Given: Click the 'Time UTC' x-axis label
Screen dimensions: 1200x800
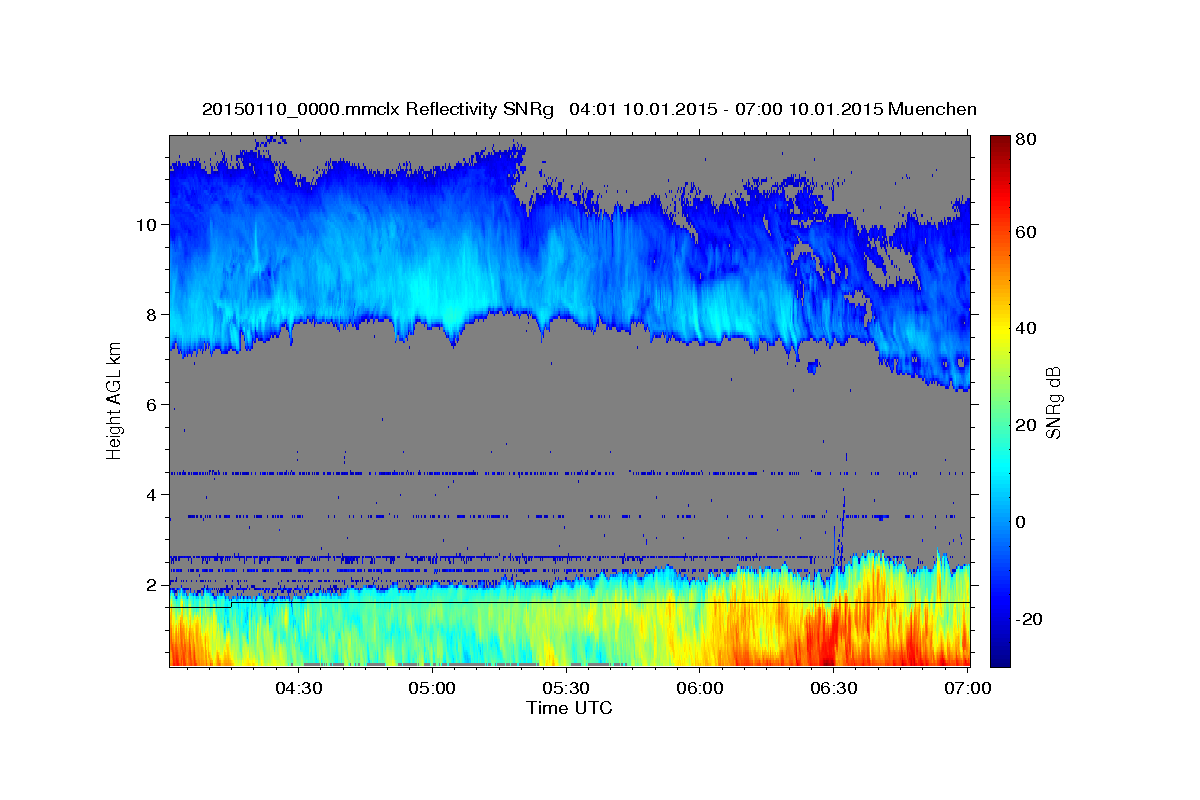Looking at the screenshot, I should pos(569,708).
